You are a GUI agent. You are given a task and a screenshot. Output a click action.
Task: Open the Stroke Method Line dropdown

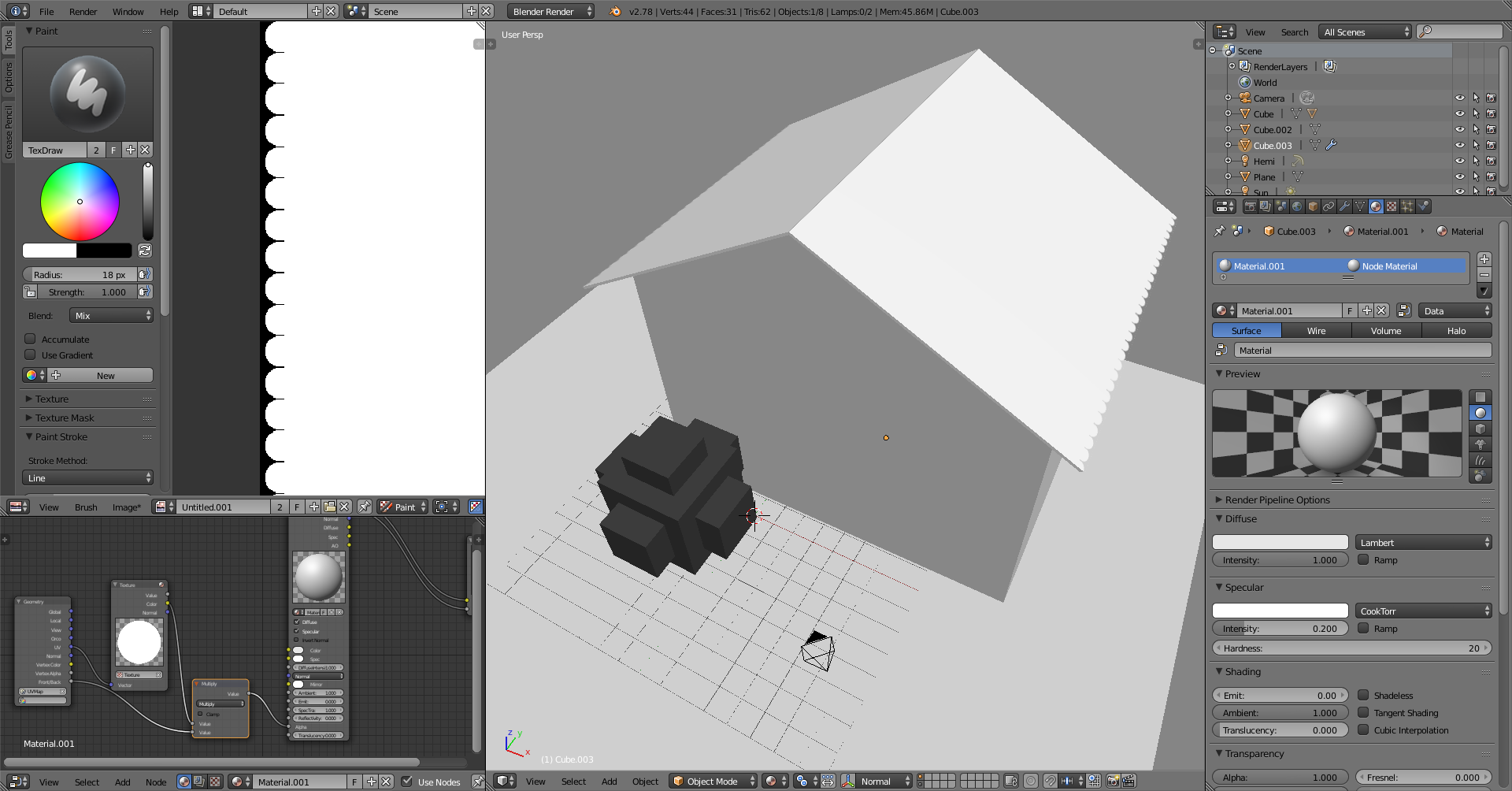pyautogui.click(x=87, y=477)
